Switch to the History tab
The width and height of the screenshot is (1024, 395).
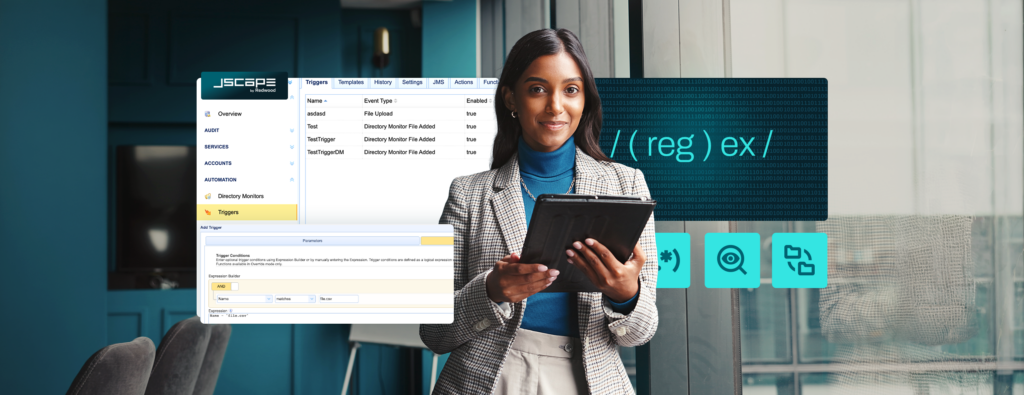[x=383, y=82]
